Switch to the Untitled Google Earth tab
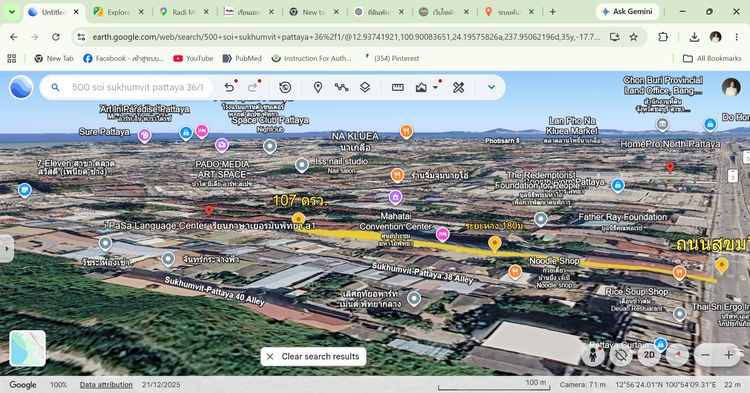 (54, 12)
